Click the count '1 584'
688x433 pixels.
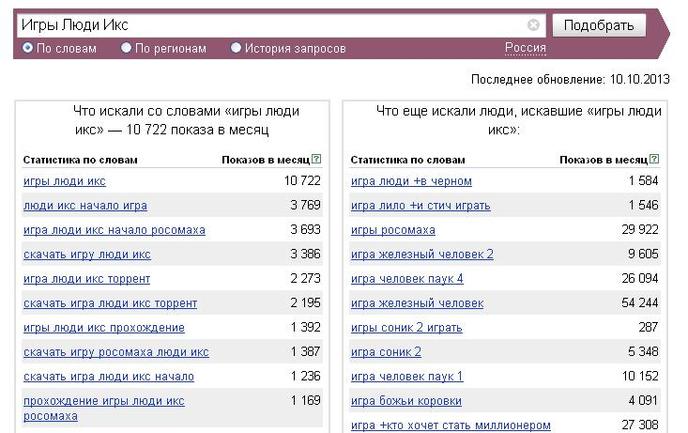[x=643, y=181]
